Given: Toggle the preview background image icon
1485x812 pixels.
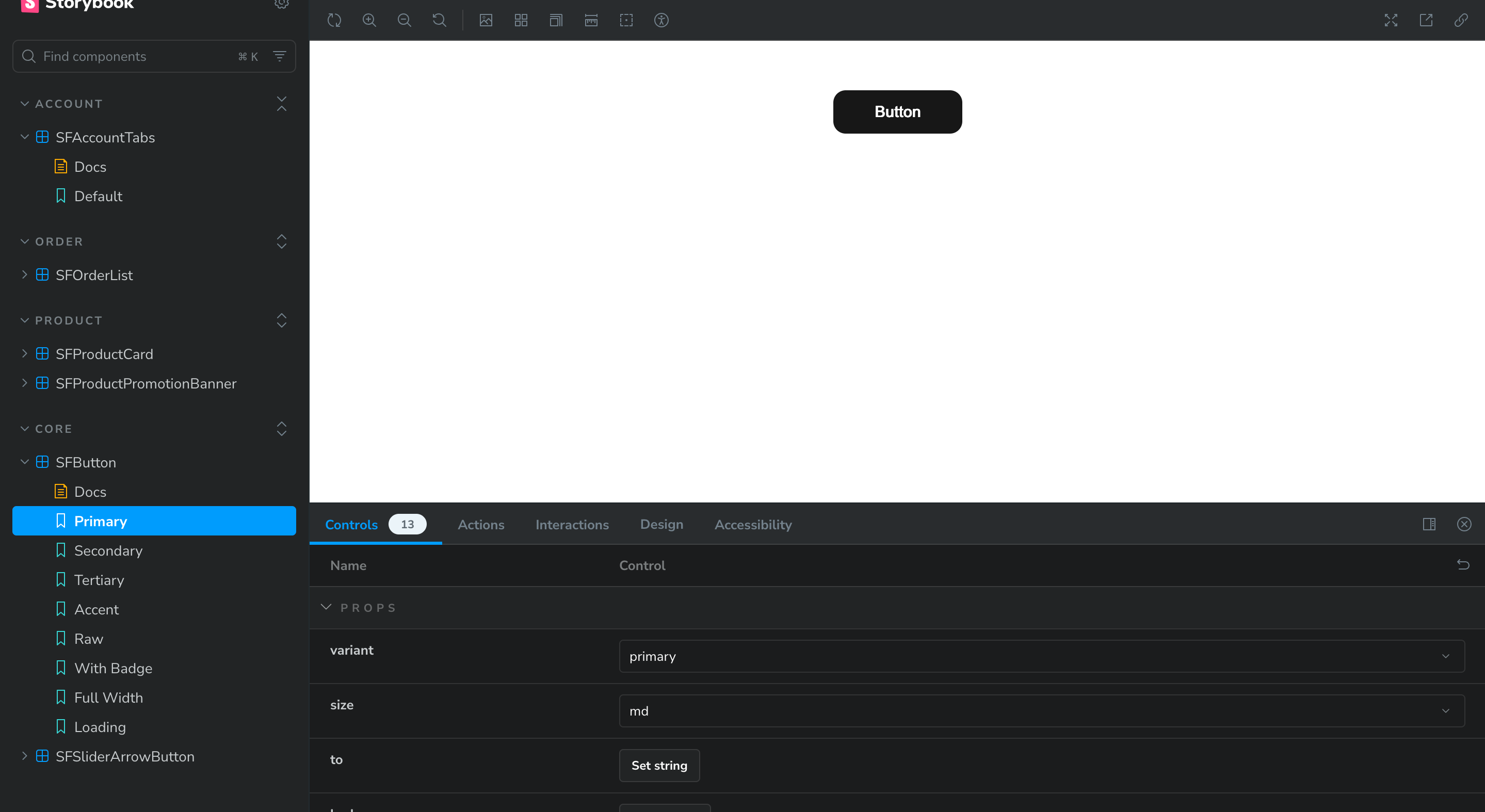Looking at the screenshot, I should point(486,20).
